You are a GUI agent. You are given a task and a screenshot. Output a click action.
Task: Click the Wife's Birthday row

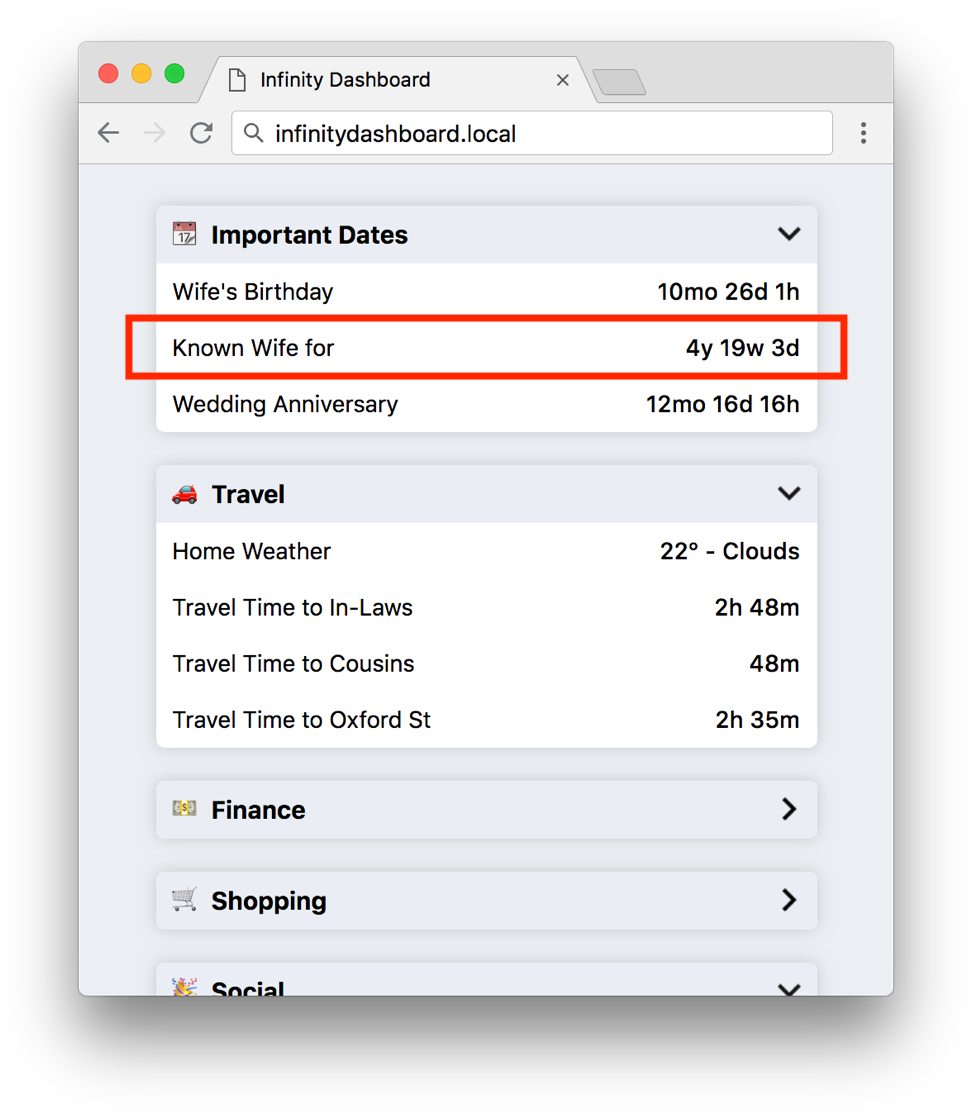click(486, 292)
